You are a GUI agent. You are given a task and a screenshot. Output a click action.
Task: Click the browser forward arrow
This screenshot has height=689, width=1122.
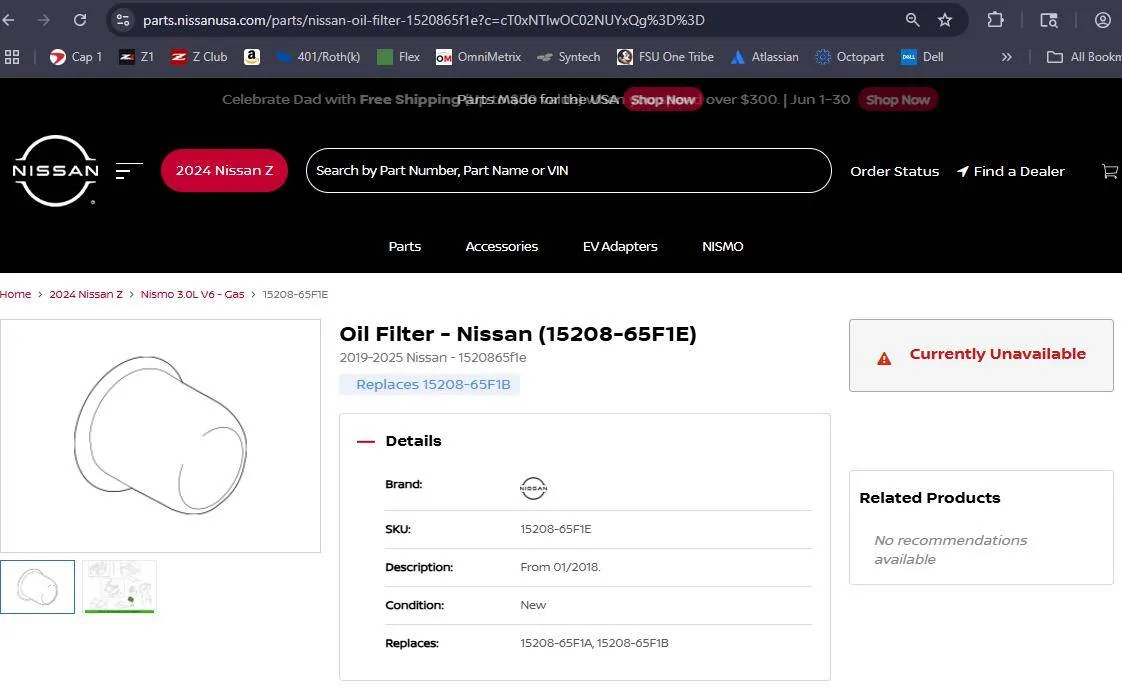pyautogui.click(x=44, y=20)
